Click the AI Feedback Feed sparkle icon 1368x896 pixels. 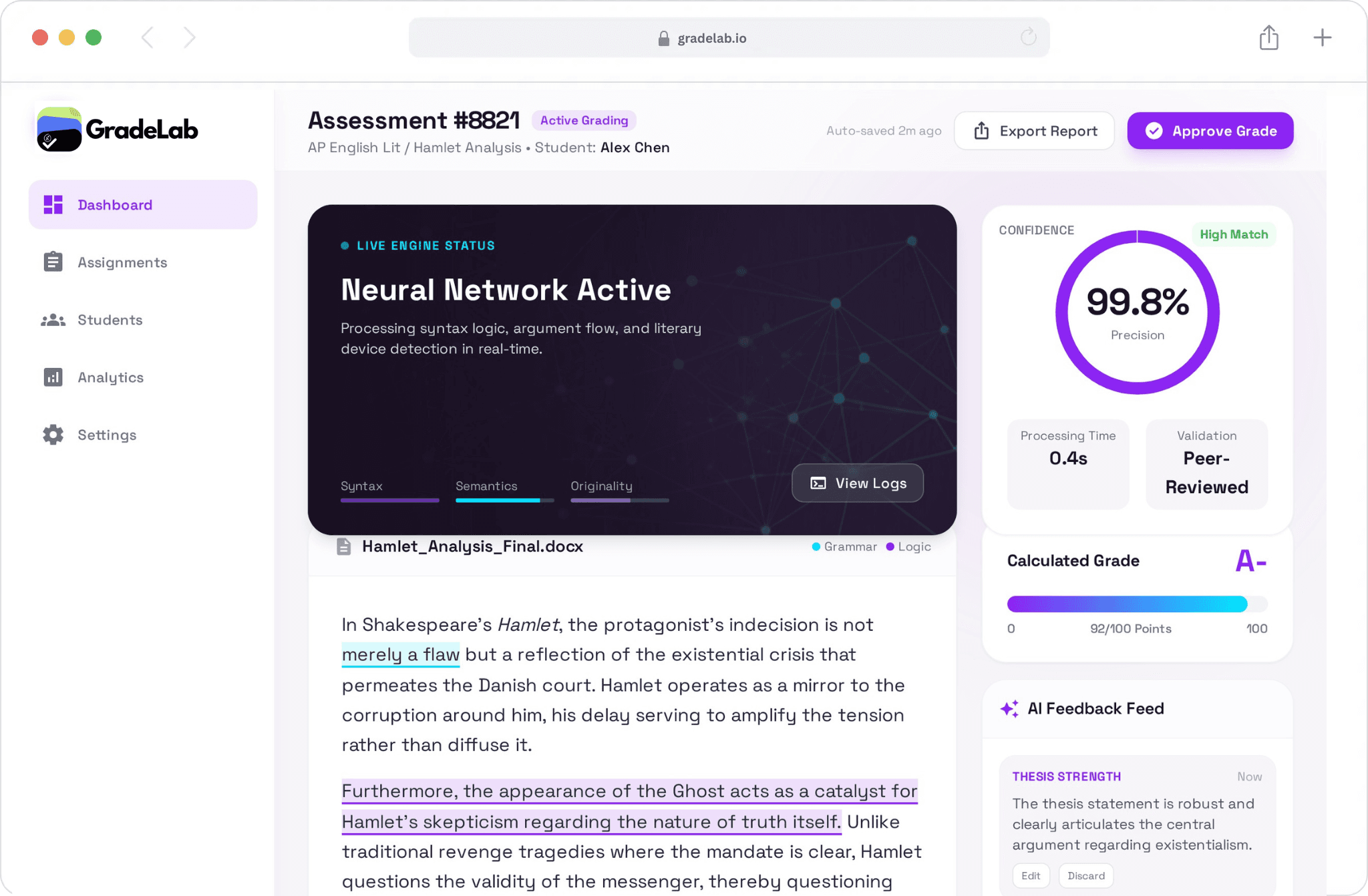pos(1009,708)
